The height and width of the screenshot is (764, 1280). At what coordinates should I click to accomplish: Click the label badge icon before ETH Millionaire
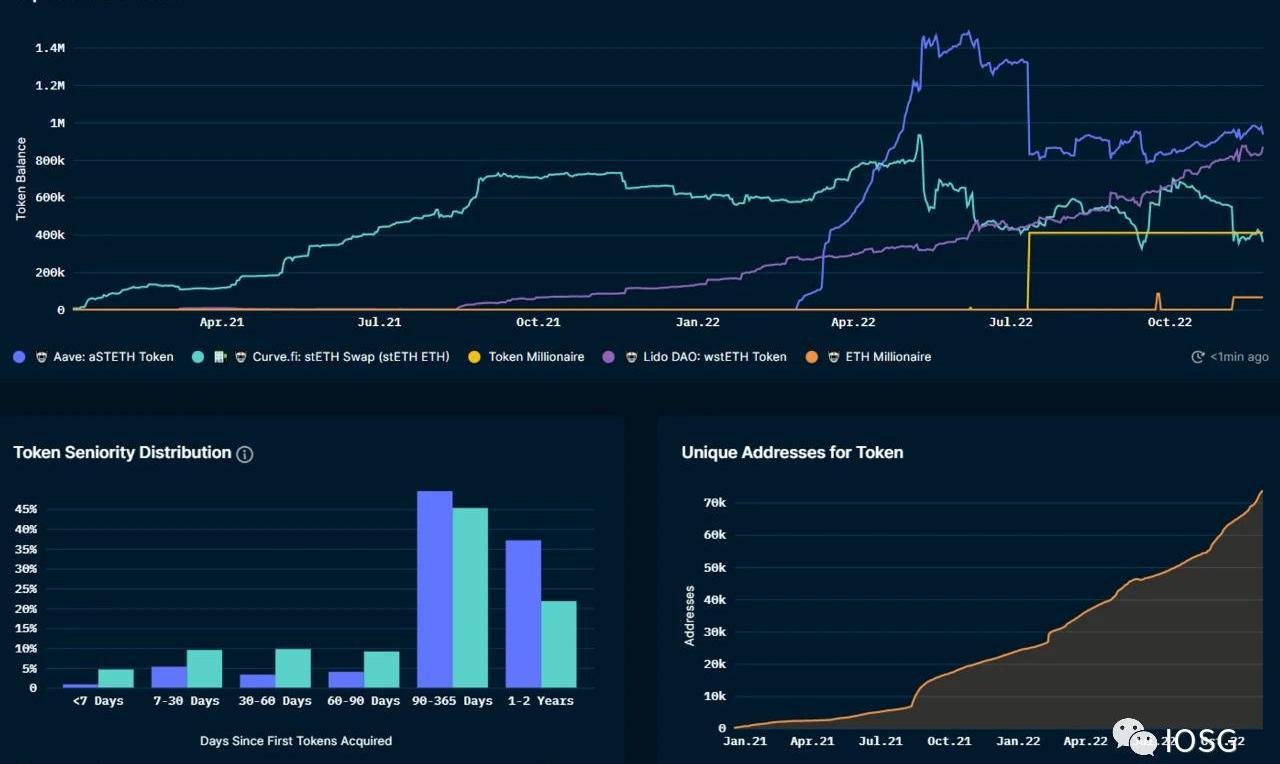(834, 357)
